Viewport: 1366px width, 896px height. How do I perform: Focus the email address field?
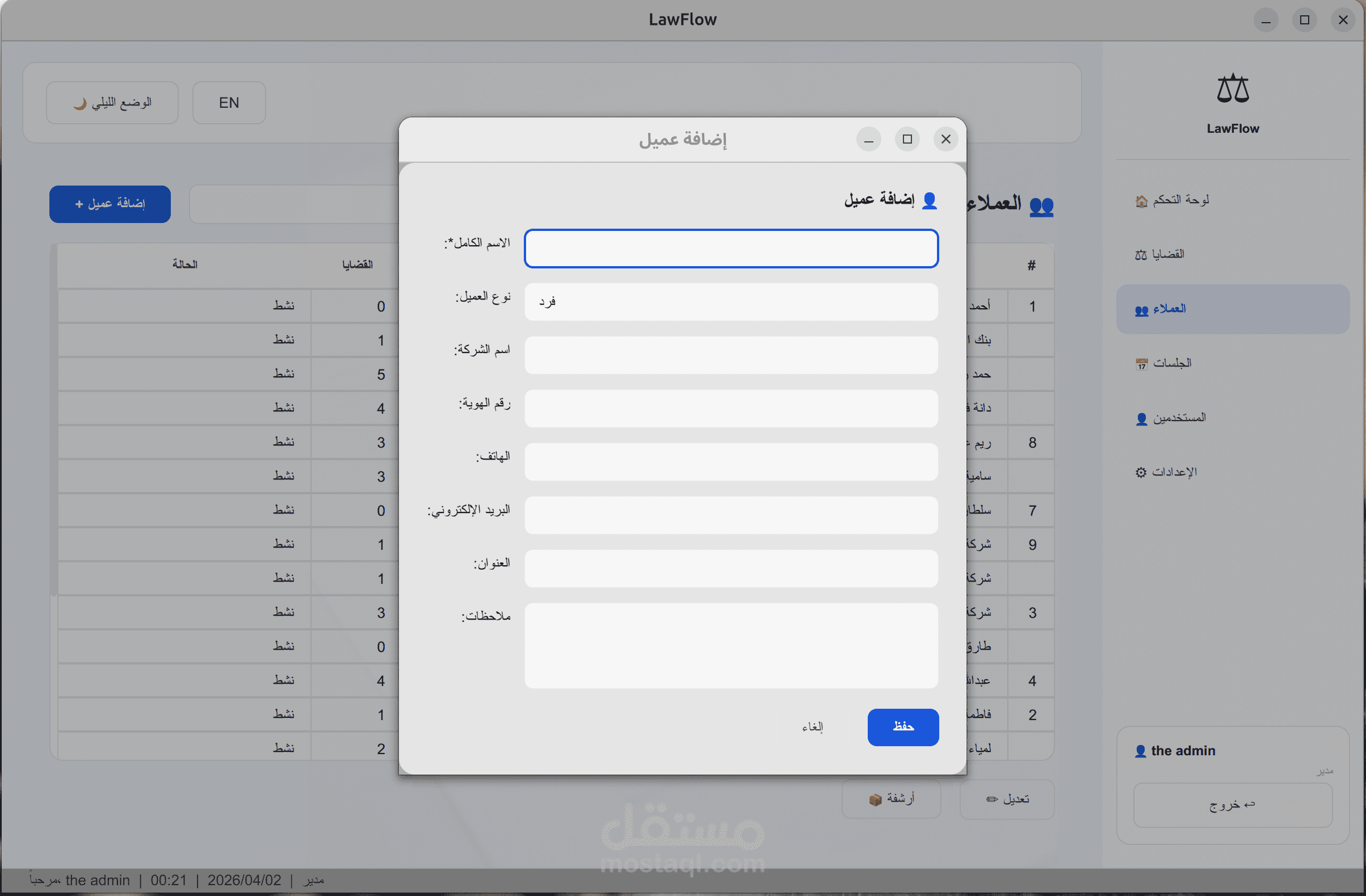click(x=730, y=515)
